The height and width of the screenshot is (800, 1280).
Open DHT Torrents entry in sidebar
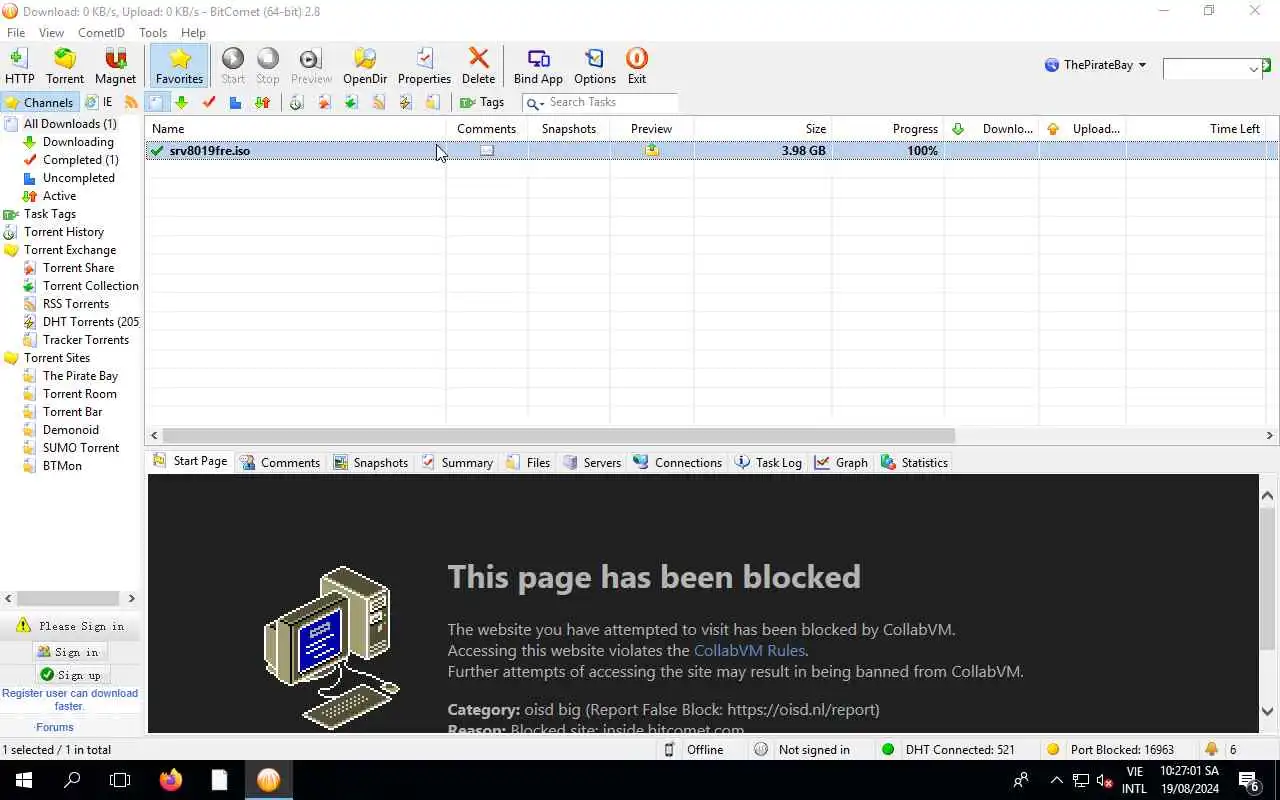[x=91, y=322]
